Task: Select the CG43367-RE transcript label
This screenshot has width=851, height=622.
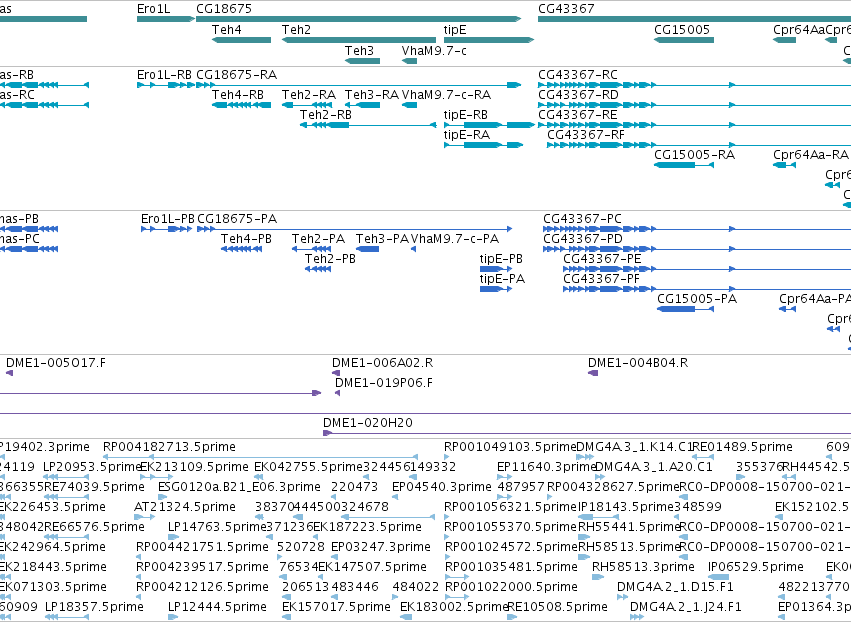Action: click(578, 115)
